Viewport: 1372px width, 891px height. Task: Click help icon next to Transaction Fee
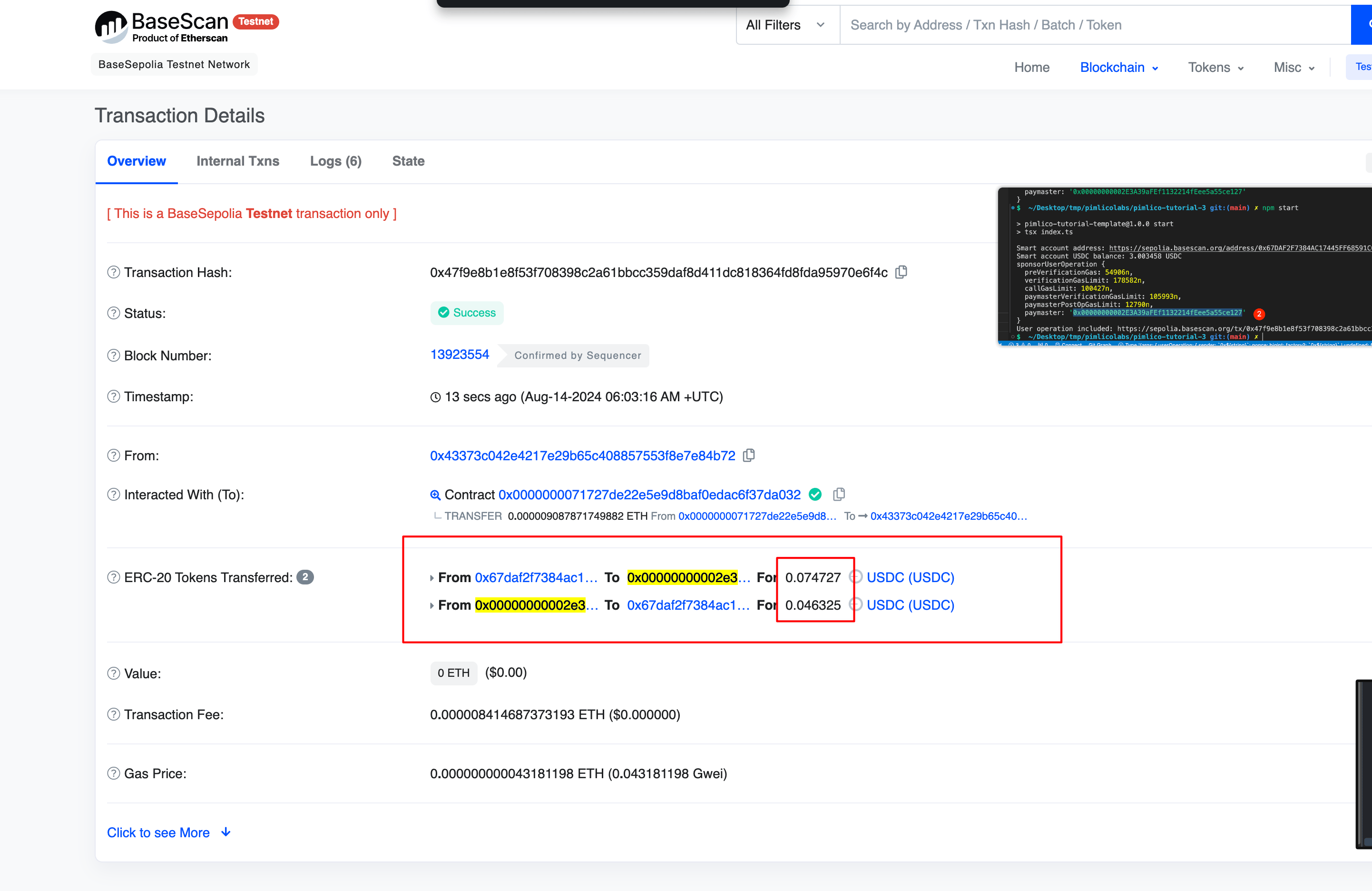point(114,714)
